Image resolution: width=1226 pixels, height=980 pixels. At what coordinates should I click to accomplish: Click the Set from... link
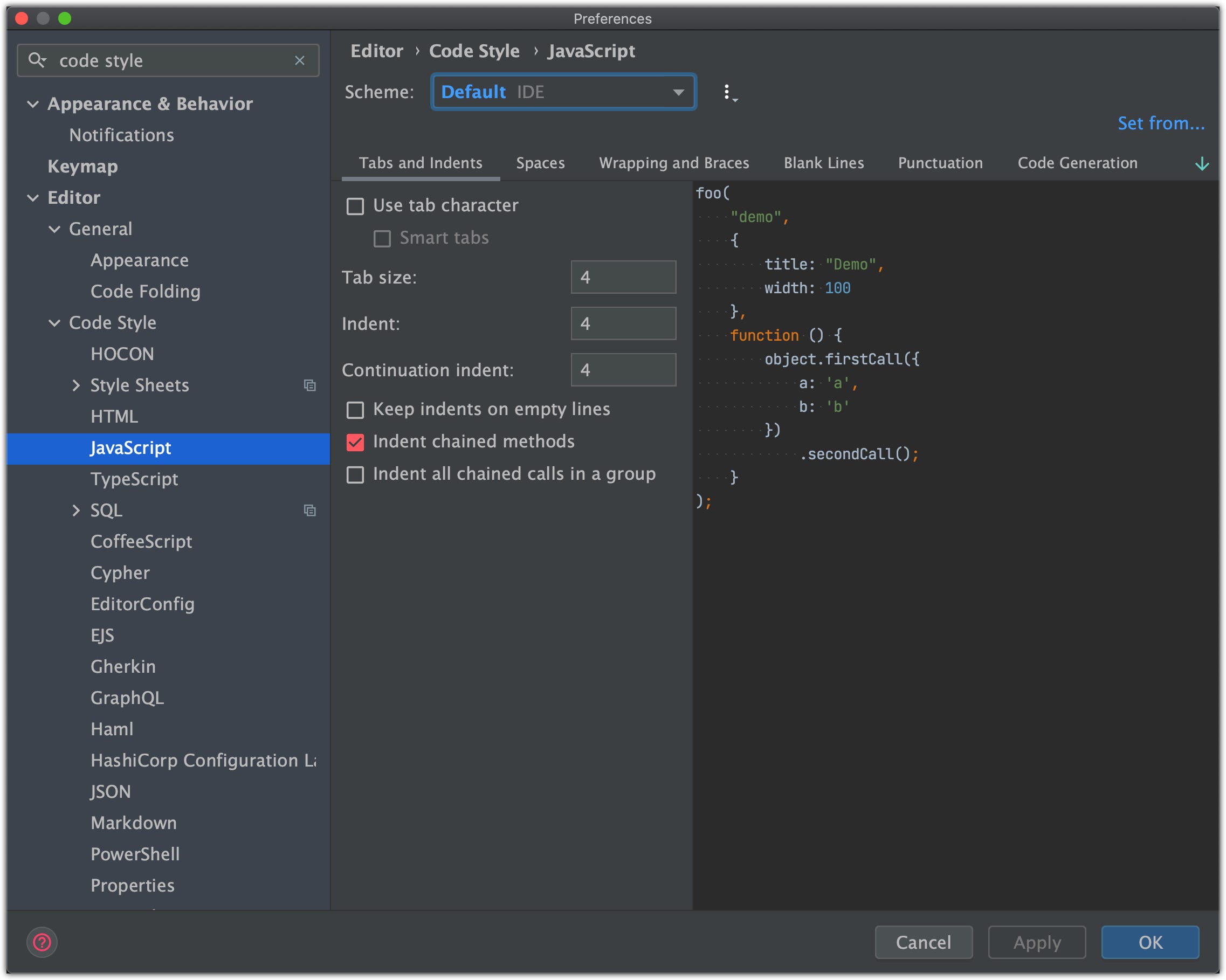point(1160,123)
